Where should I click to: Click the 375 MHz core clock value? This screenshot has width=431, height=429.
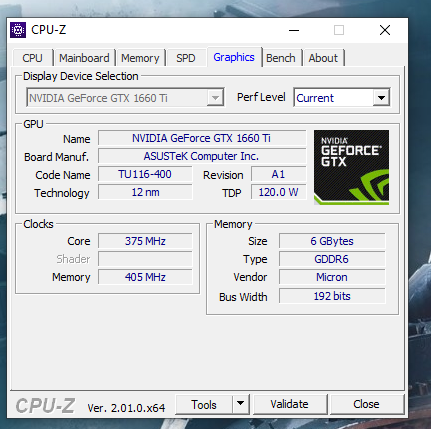point(145,241)
